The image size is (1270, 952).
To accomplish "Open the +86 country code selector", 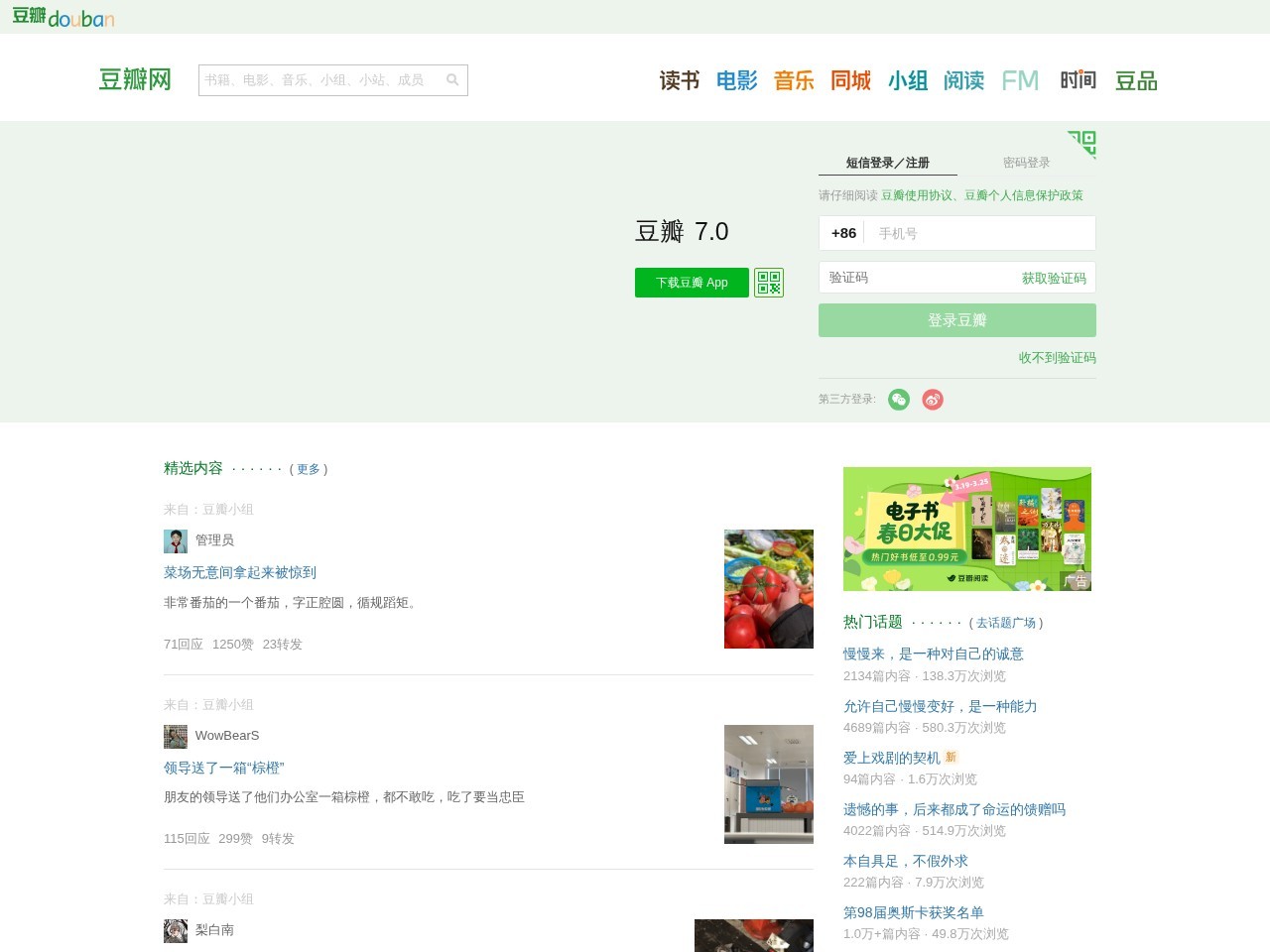I will click(844, 233).
